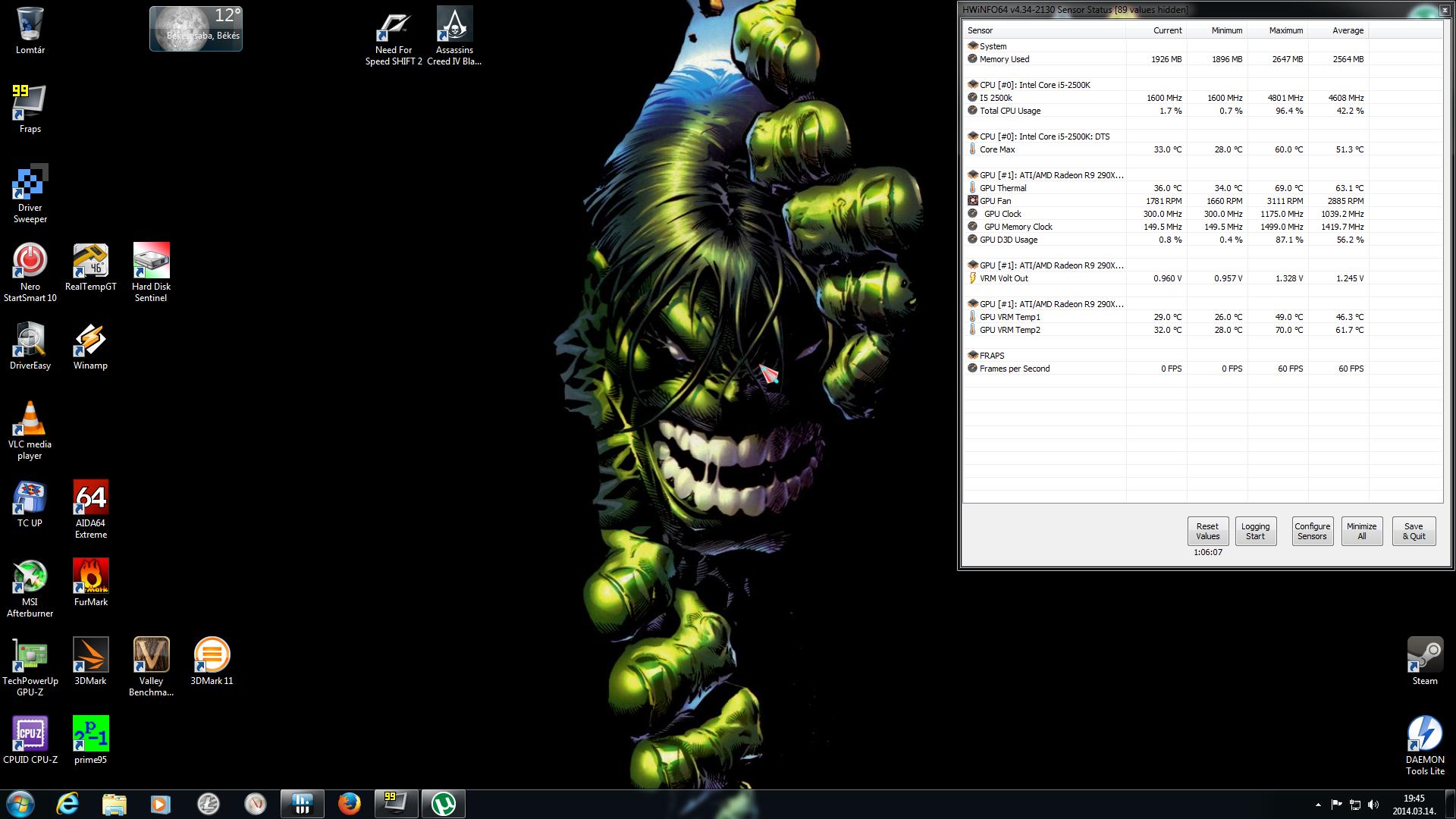Screen dimensions: 1456x819
Task: Select the GPU Fan sensor row
Action: pos(1203,201)
